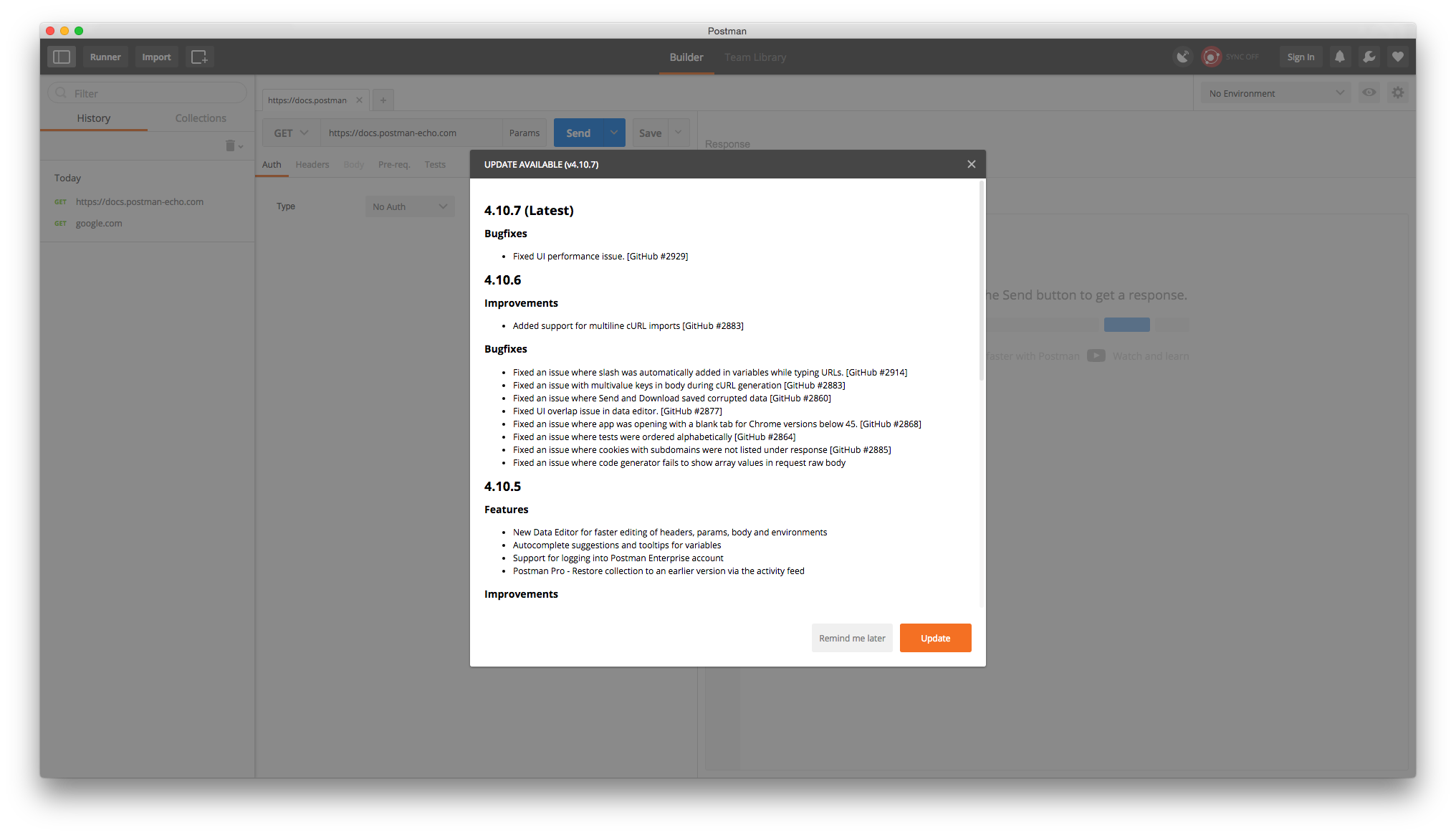Click the Filter search field

[148, 93]
